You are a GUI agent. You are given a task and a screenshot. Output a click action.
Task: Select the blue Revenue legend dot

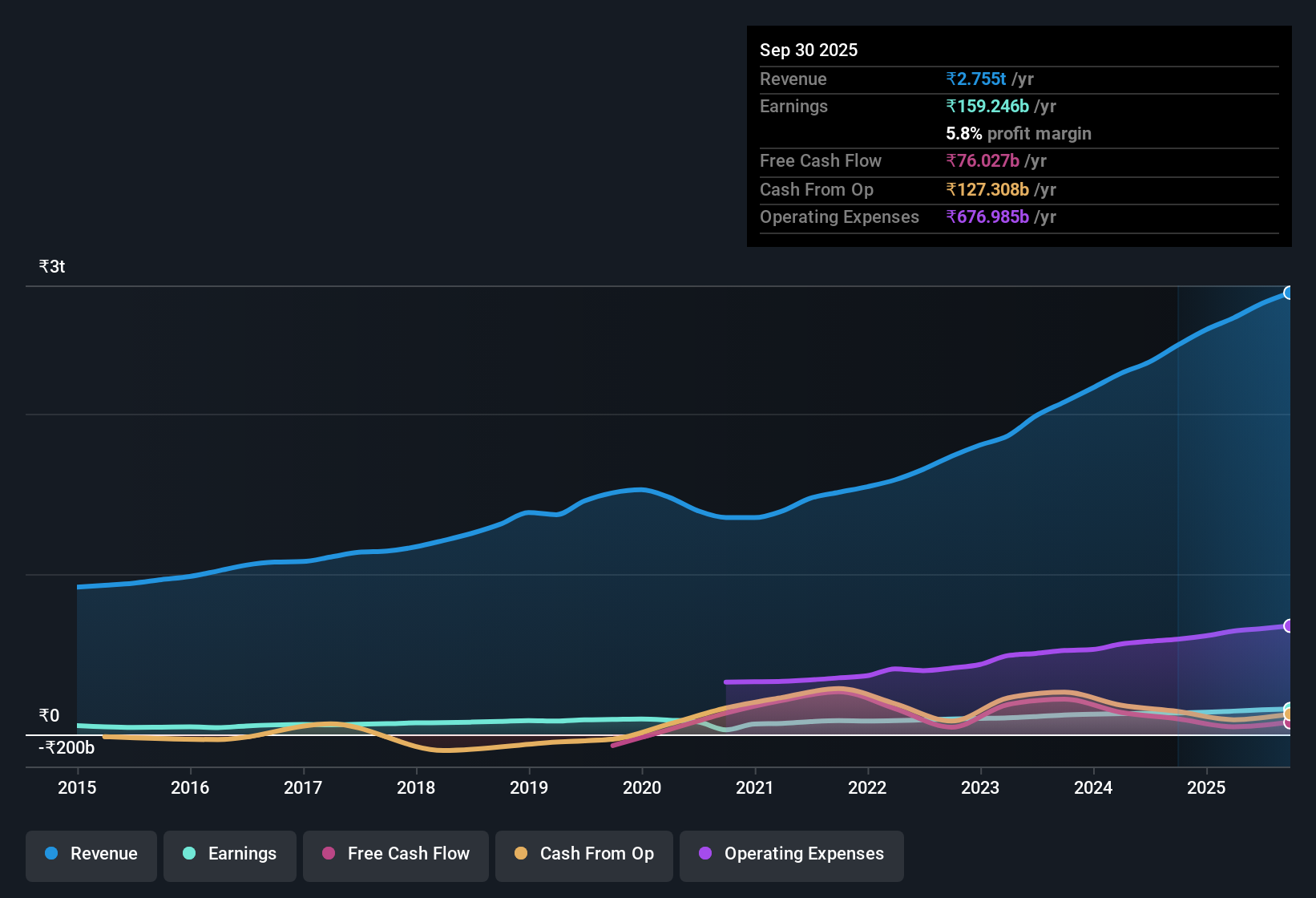(x=50, y=854)
